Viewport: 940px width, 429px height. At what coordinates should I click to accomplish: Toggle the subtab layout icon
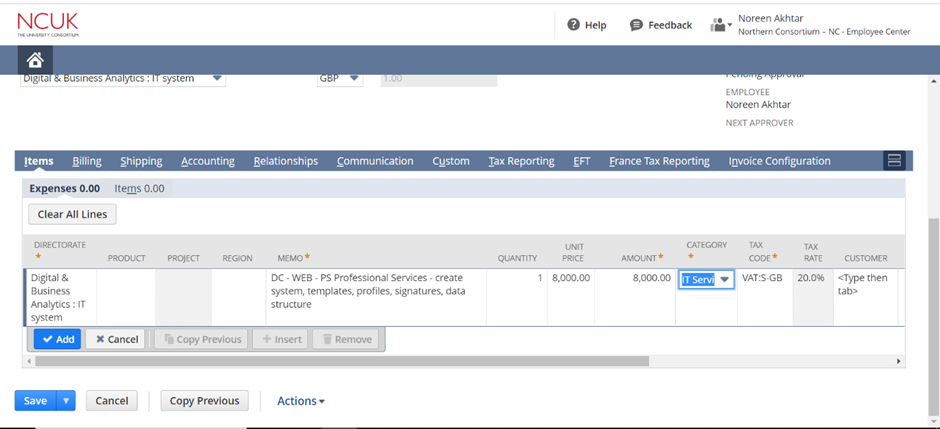tap(894, 161)
